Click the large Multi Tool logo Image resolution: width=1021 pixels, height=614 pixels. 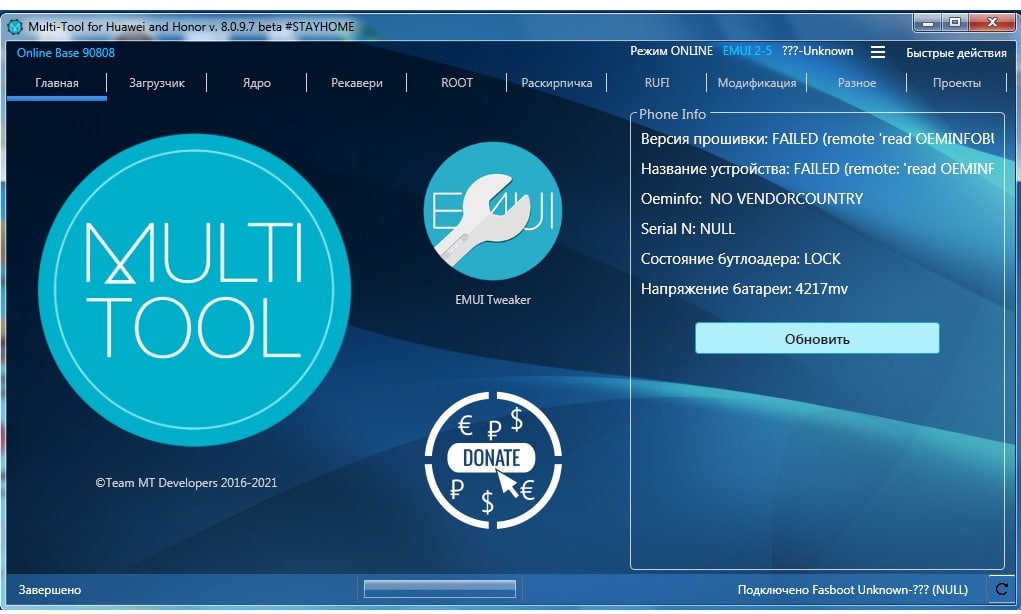(194, 290)
